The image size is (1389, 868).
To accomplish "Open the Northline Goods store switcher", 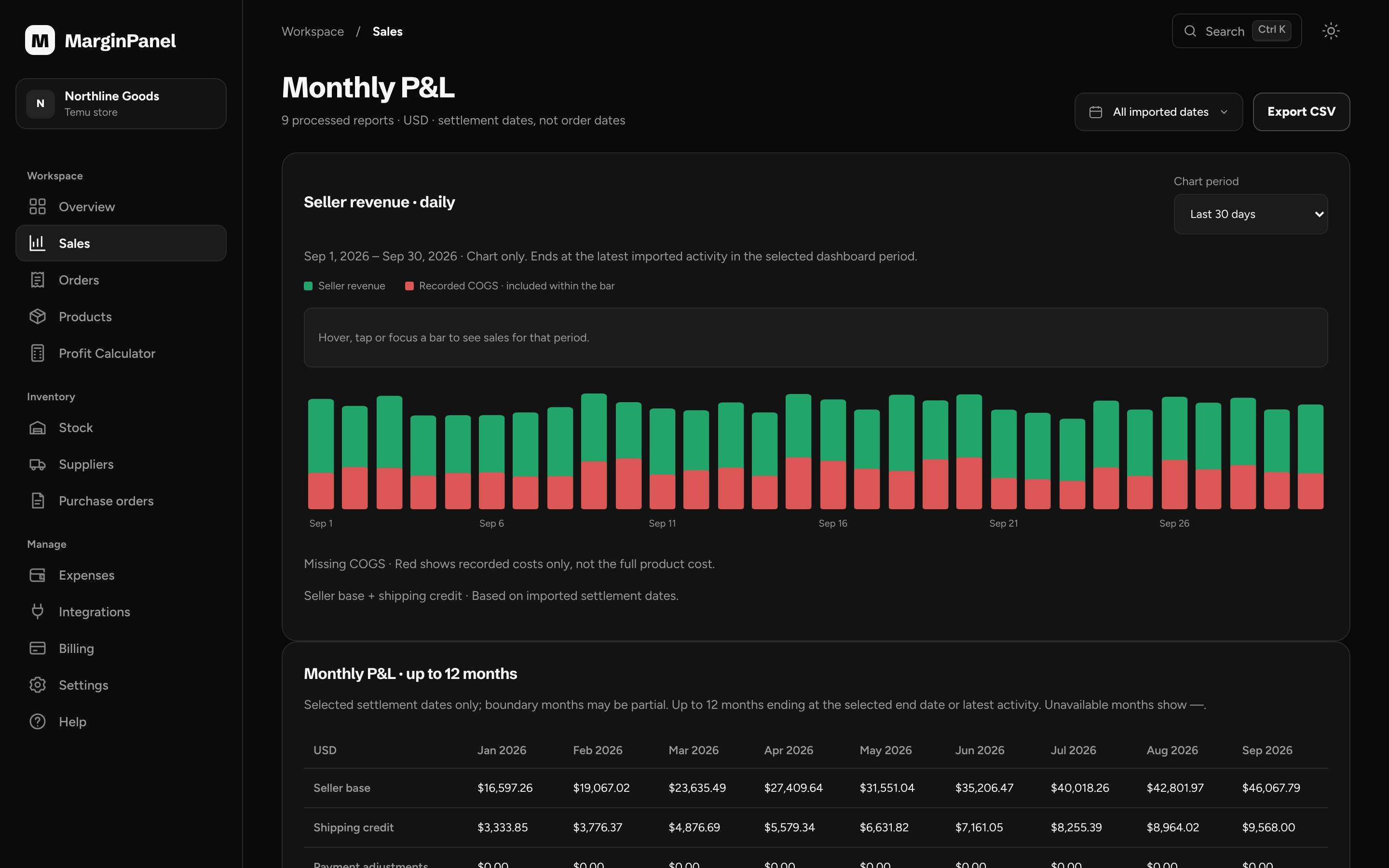I will tap(121, 104).
